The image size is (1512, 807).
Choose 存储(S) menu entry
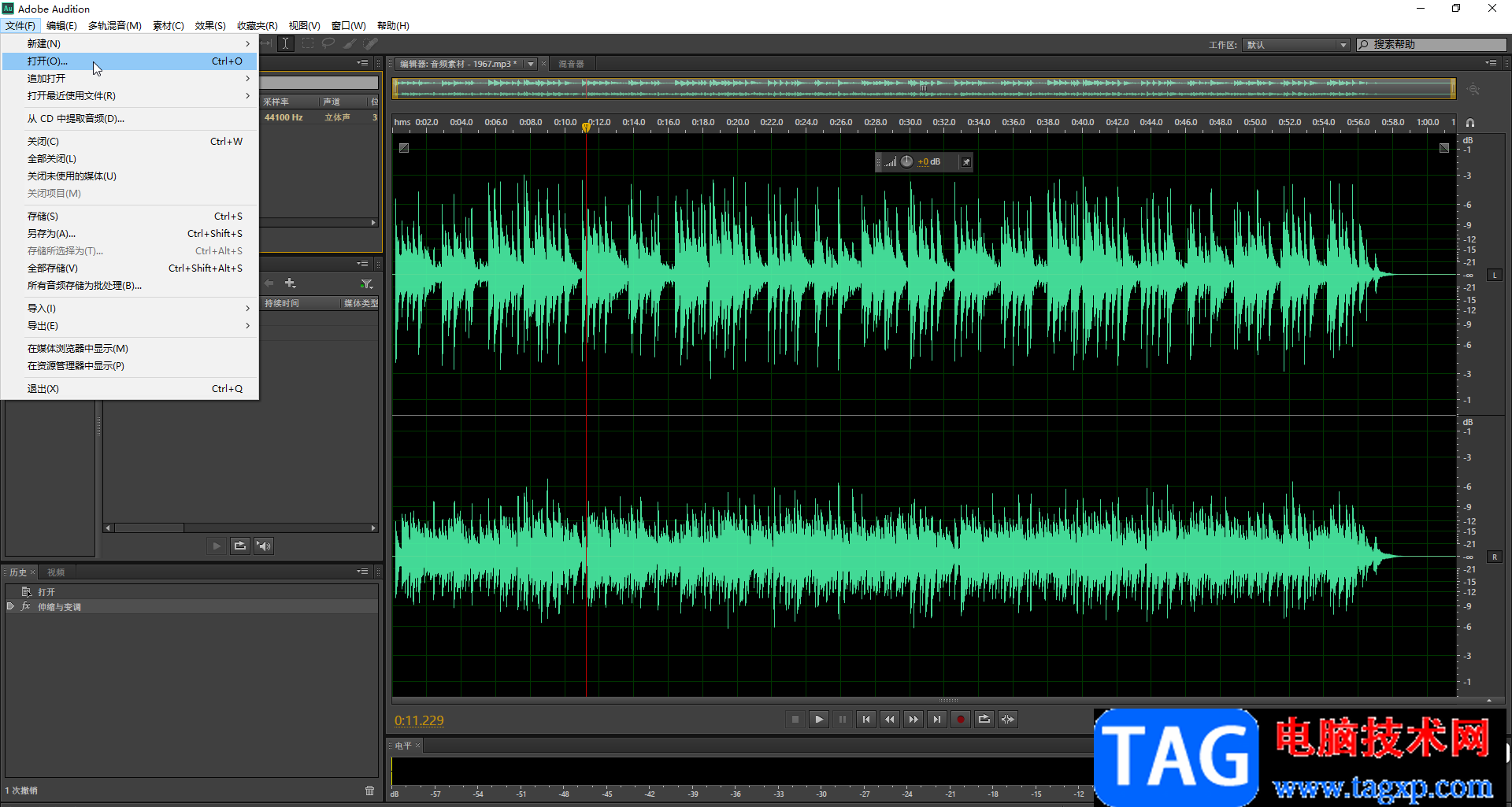coord(131,217)
